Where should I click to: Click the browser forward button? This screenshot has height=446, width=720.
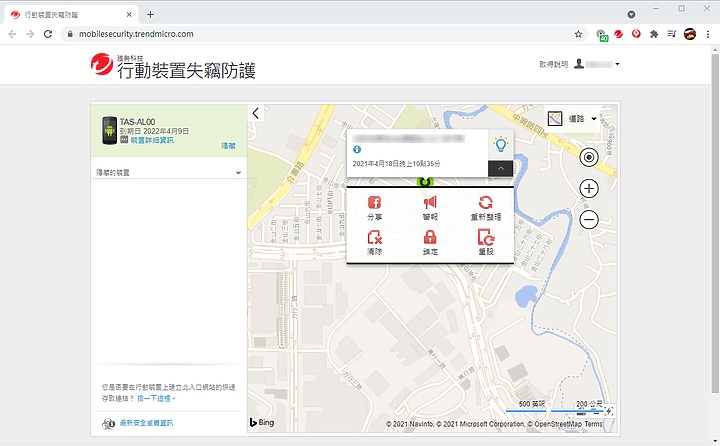click(30, 34)
